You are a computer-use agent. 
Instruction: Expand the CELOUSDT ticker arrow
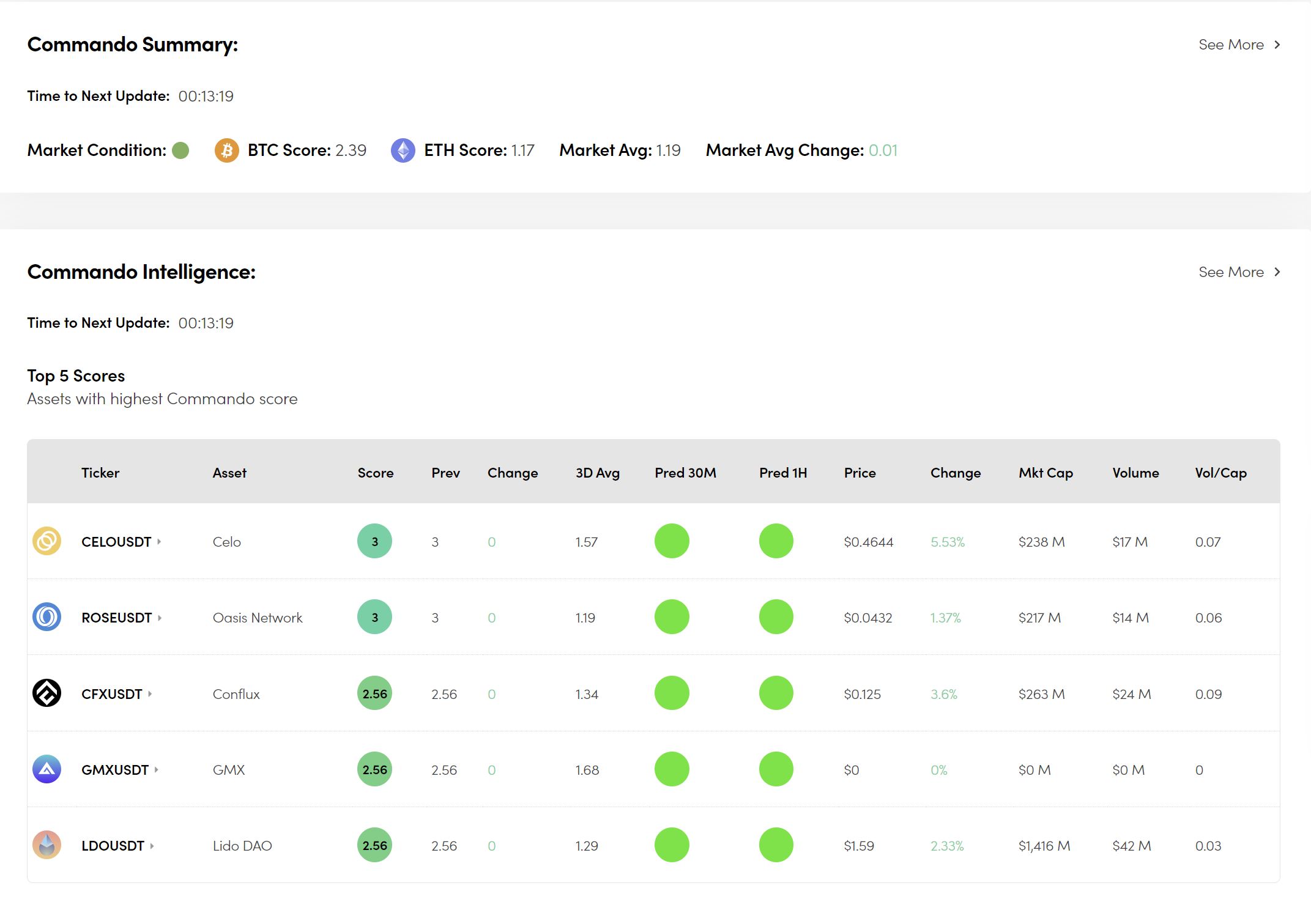(x=159, y=541)
